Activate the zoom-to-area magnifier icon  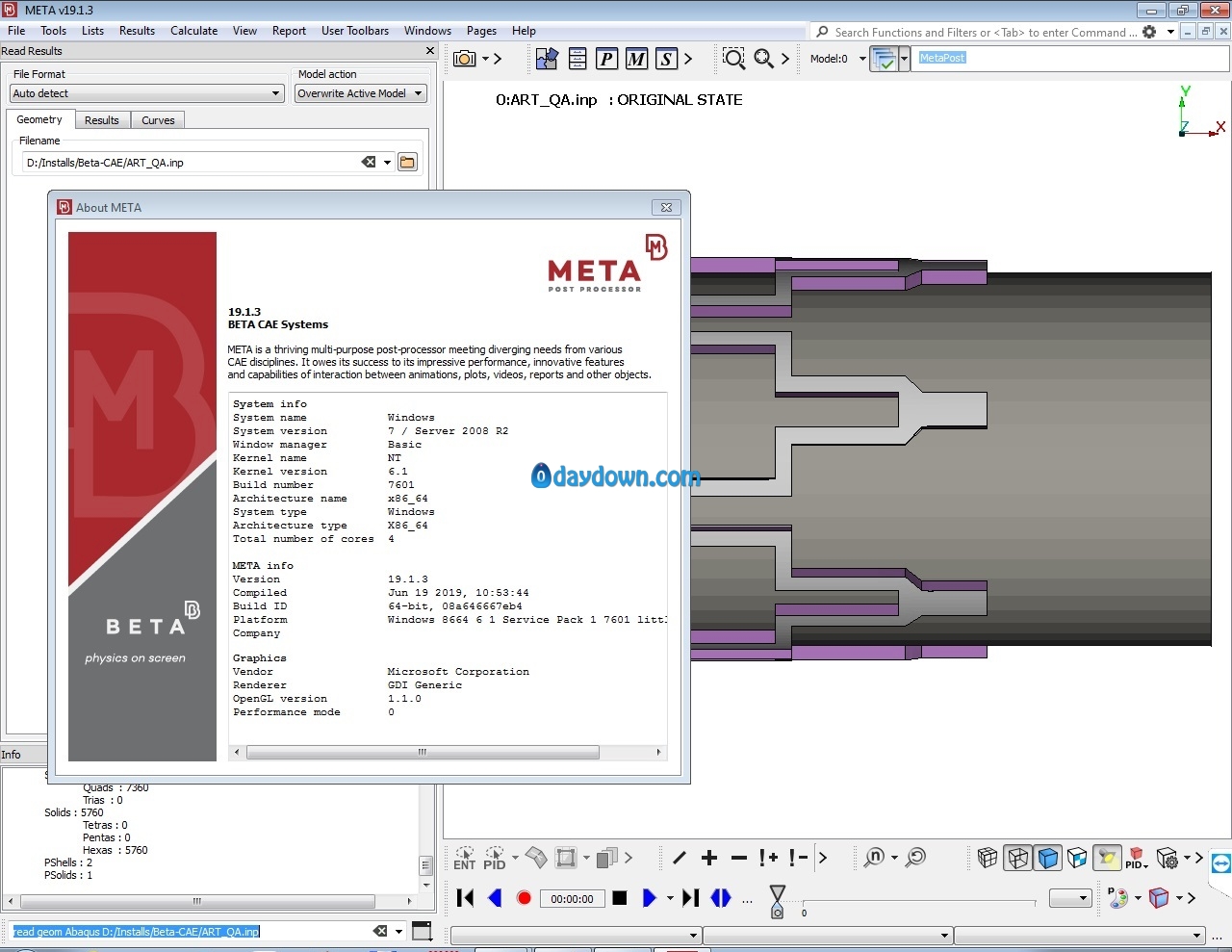click(733, 59)
